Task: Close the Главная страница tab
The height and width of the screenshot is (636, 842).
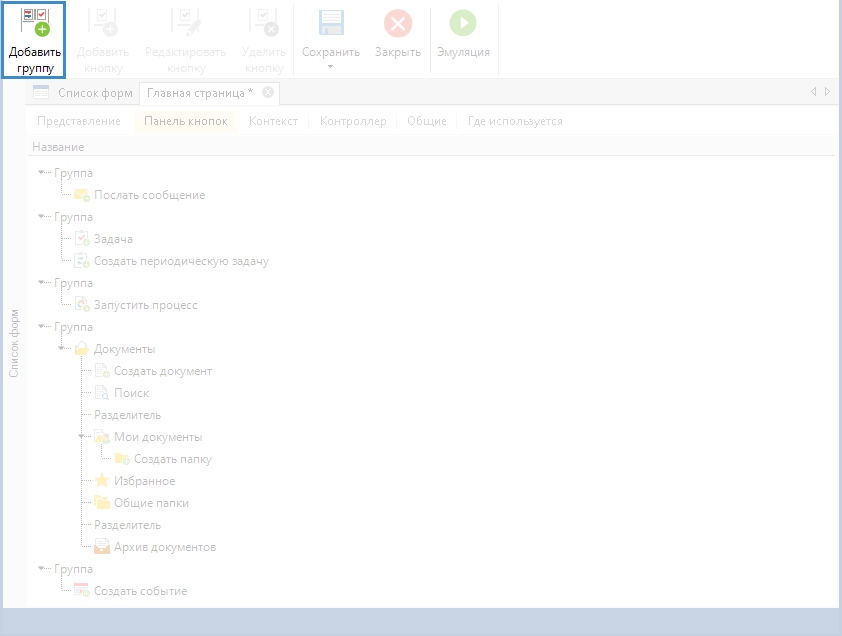Action: click(268, 93)
